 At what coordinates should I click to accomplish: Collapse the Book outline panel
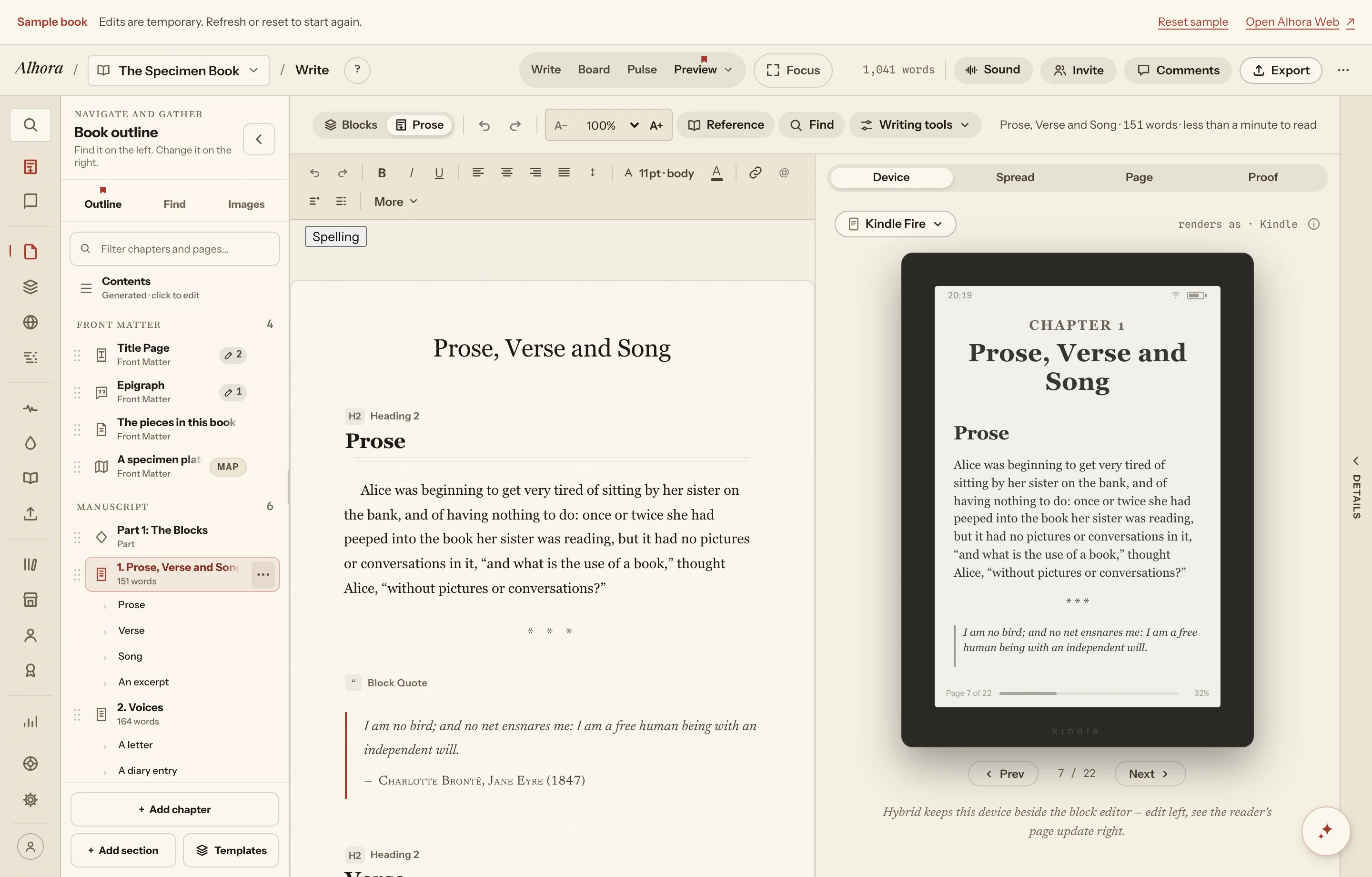259,139
